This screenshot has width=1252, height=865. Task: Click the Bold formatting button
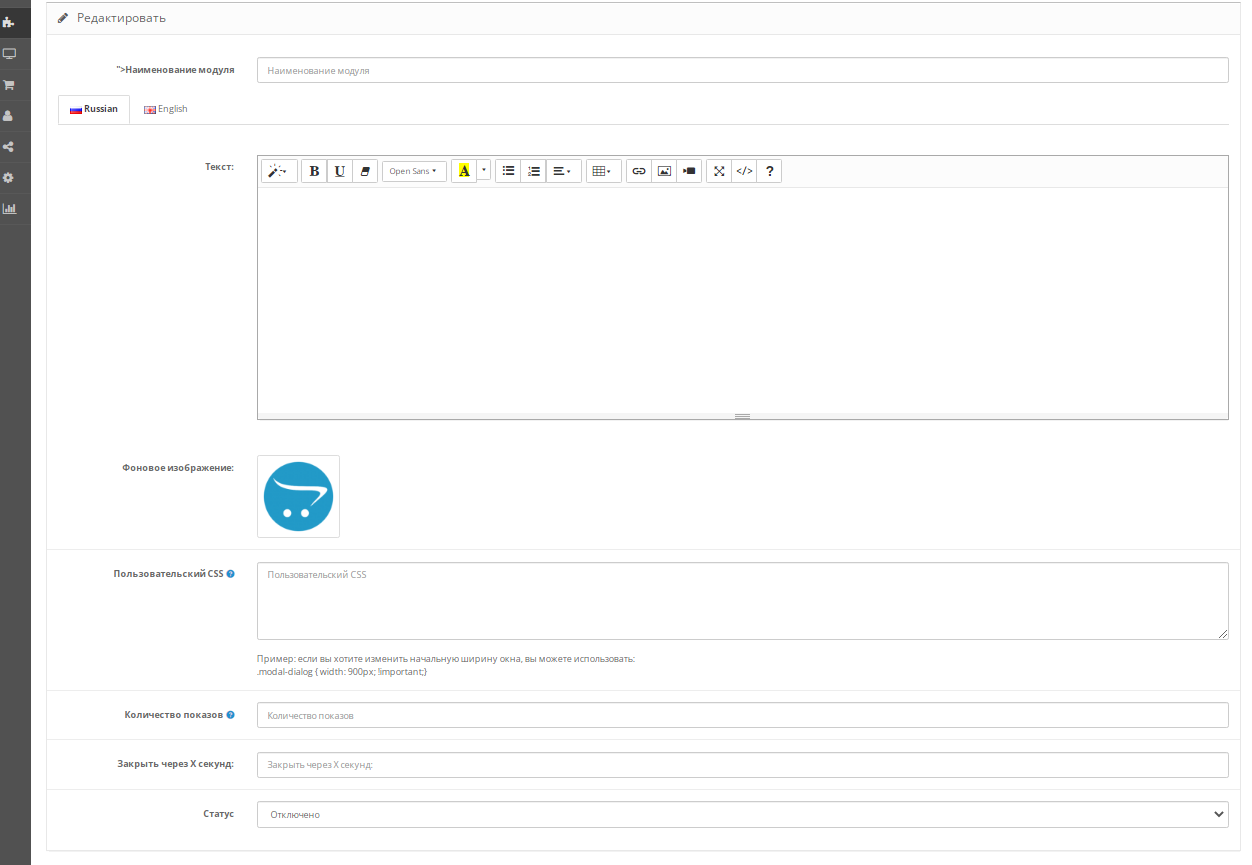(314, 171)
